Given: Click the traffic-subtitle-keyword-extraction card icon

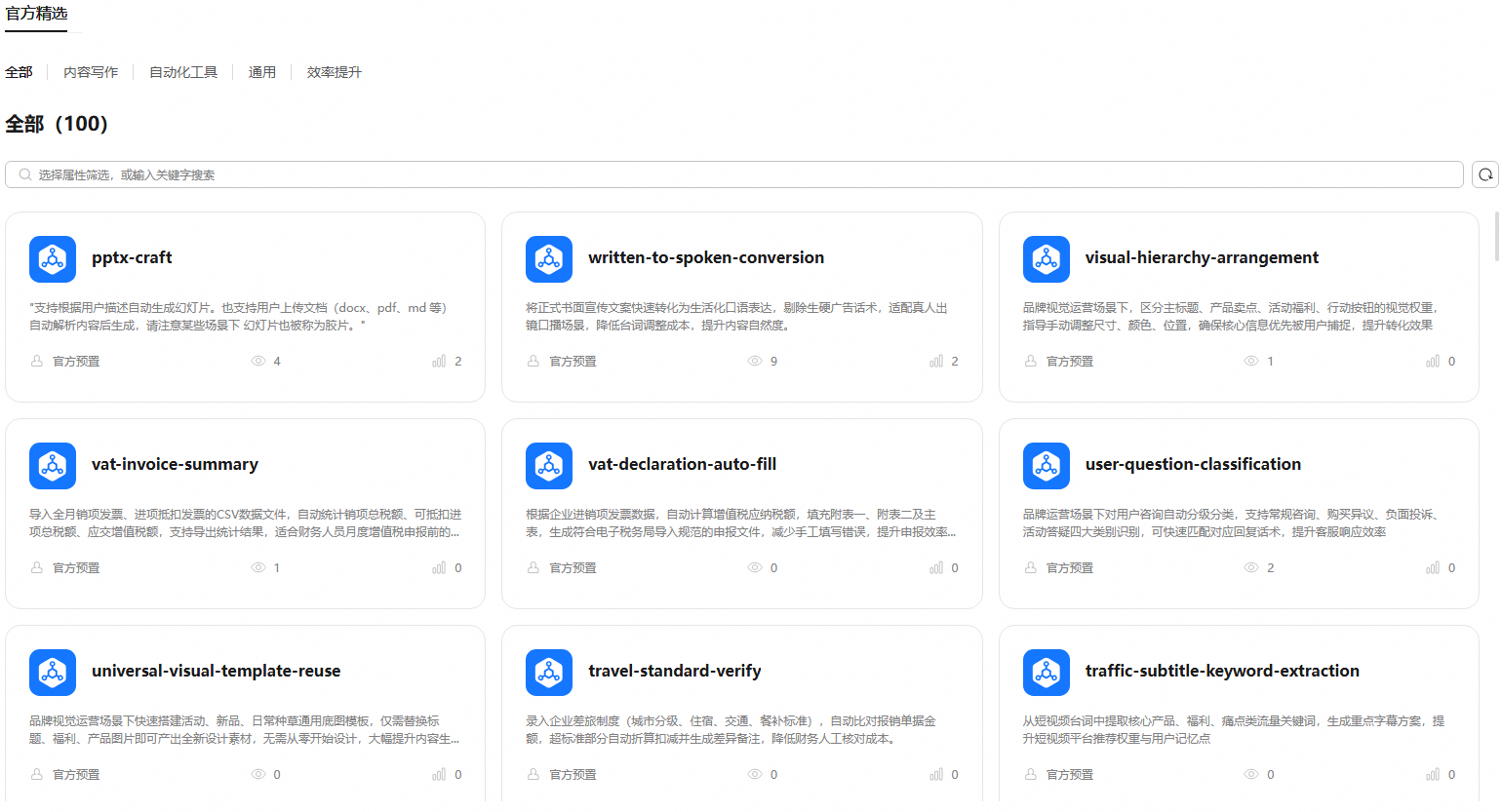Looking at the screenshot, I should [1047, 673].
